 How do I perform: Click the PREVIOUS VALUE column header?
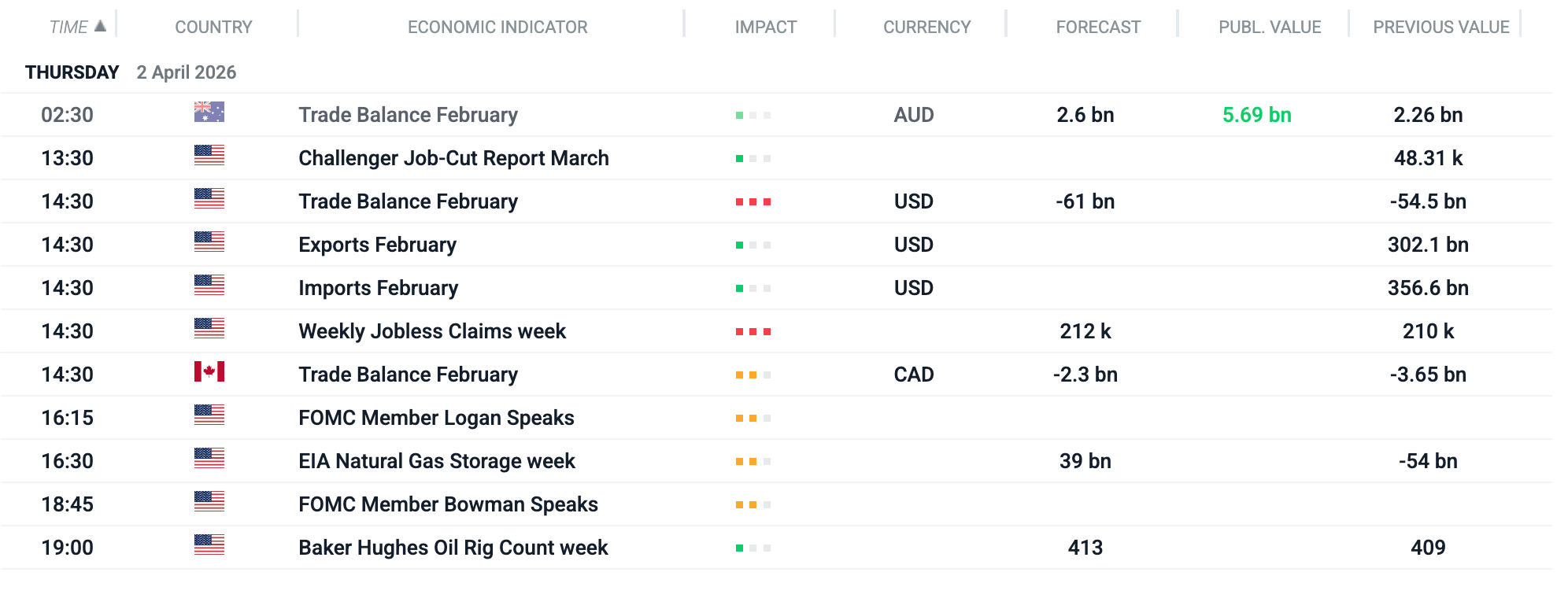click(x=1440, y=28)
